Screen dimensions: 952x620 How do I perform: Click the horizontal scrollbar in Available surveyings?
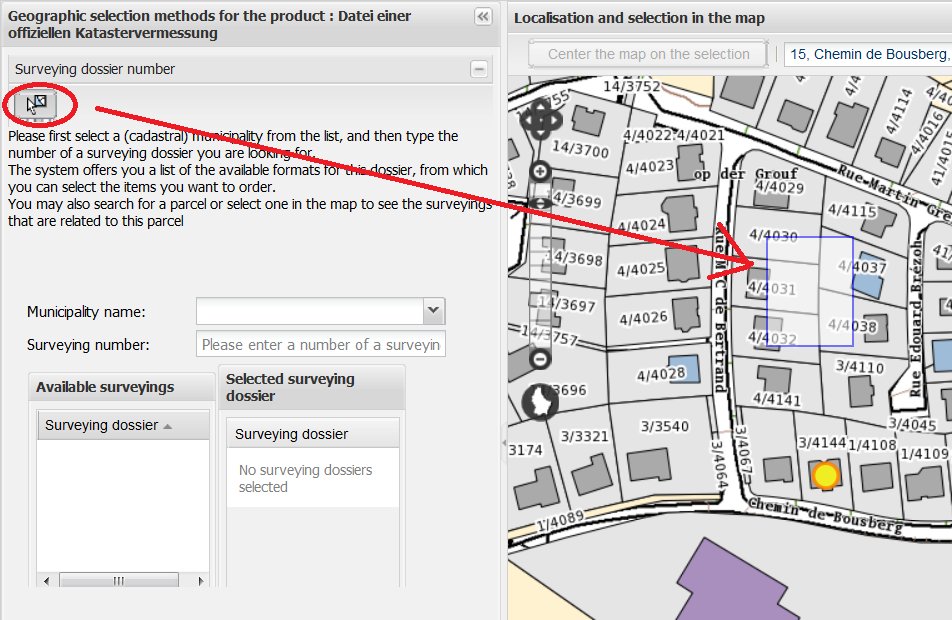118,581
